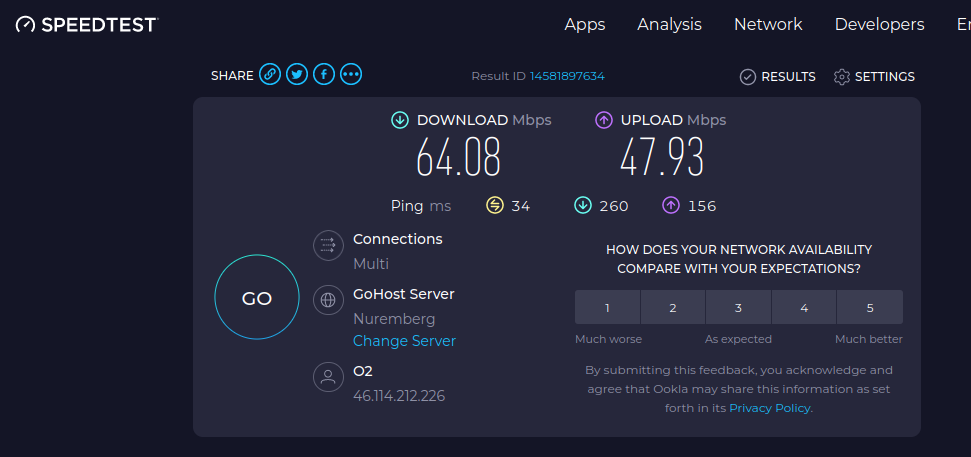Image resolution: width=971 pixels, height=457 pixels.
Task: Click the download arrow icon beside DOWNLOAD
Action: tap(400, 120)
